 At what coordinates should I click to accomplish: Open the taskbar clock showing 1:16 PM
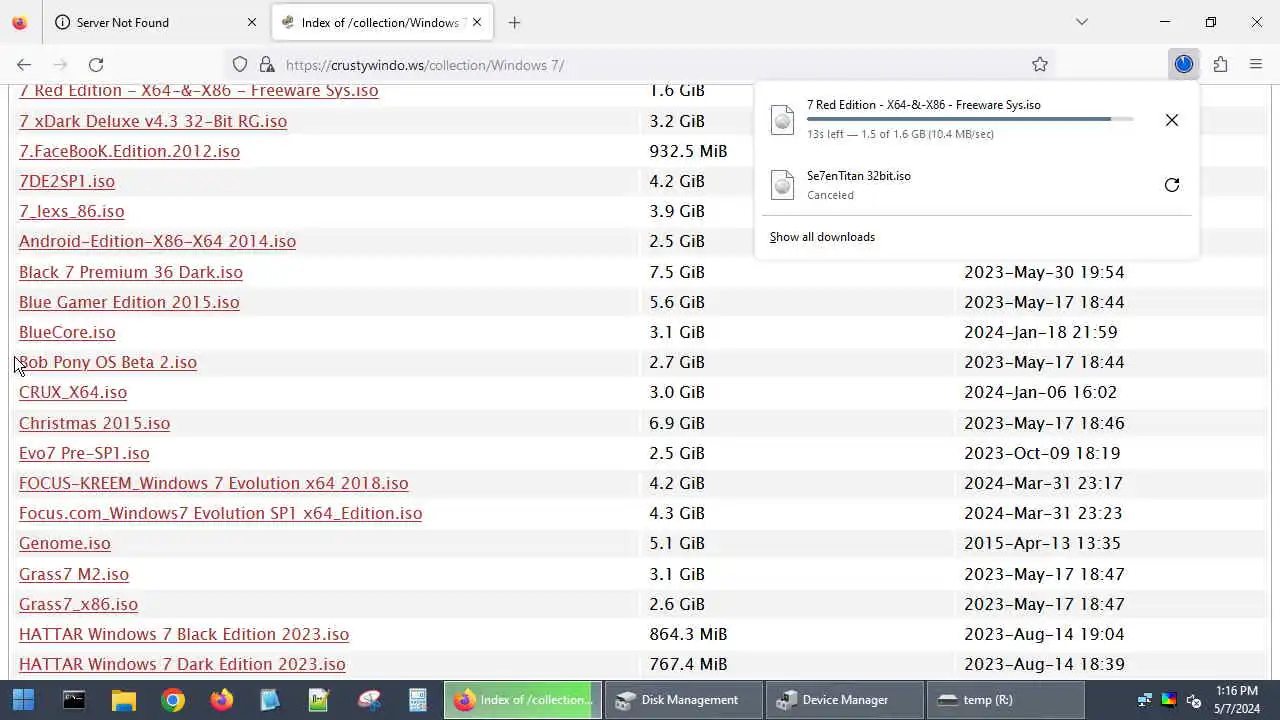pos(1237,700)
